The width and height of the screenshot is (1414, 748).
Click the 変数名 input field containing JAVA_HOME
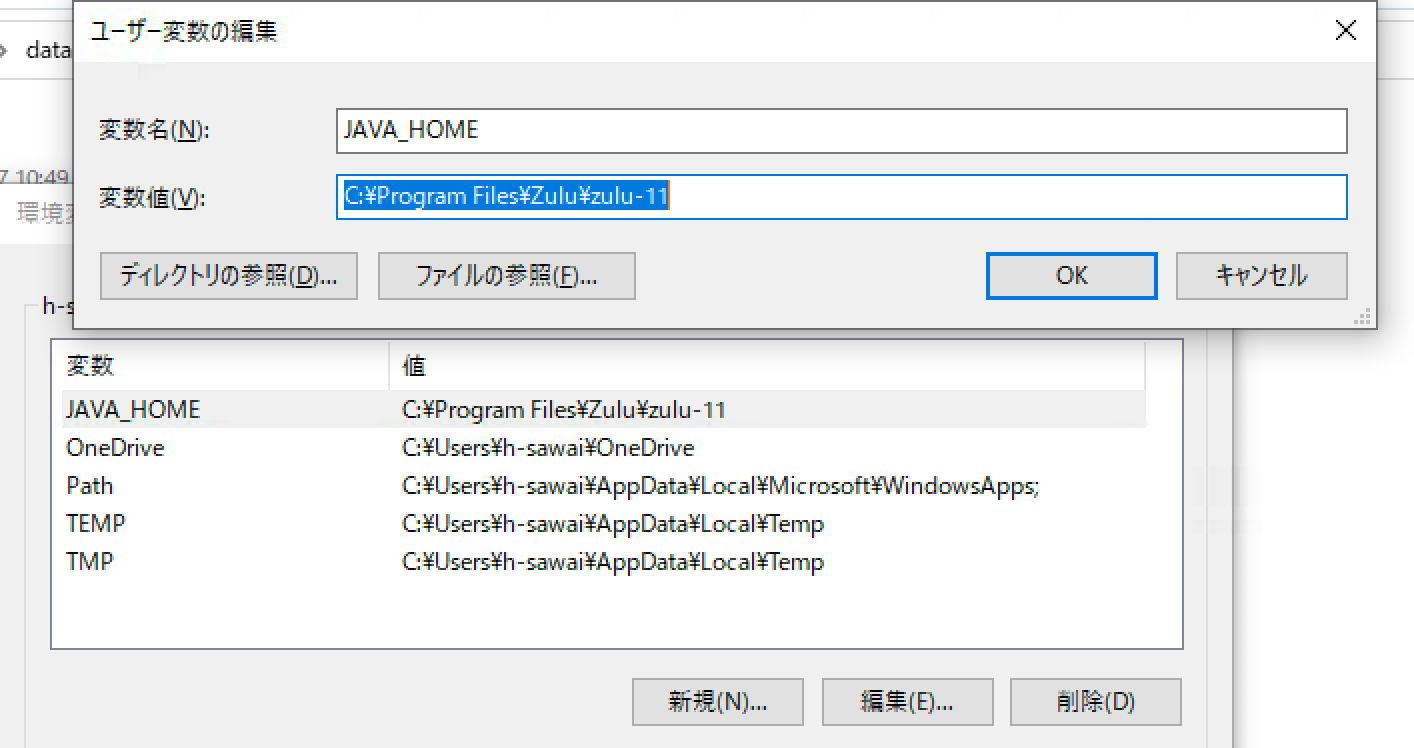pyautogui.click(x=842, y=130)
